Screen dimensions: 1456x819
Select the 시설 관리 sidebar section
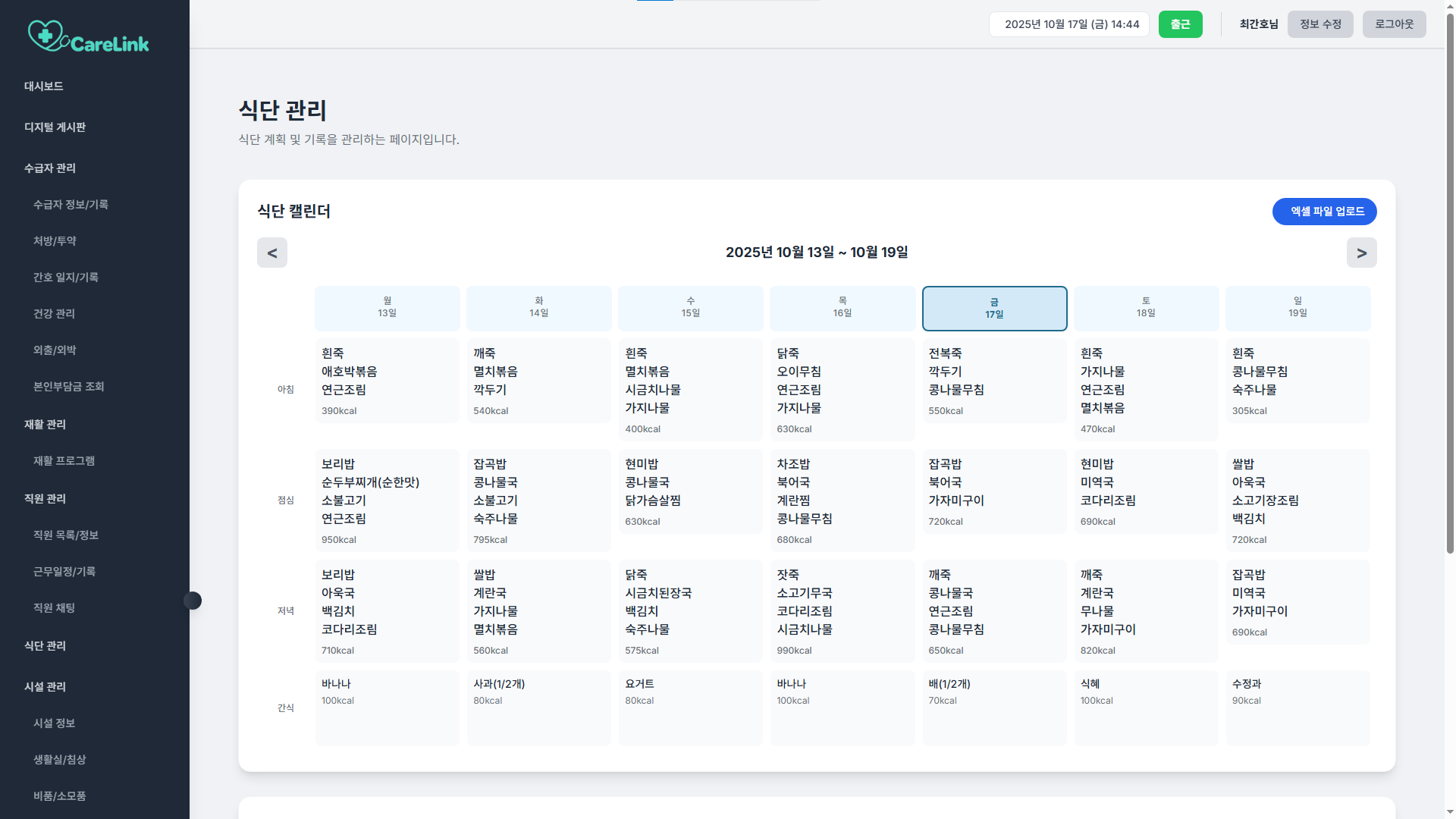coord(45,687)
